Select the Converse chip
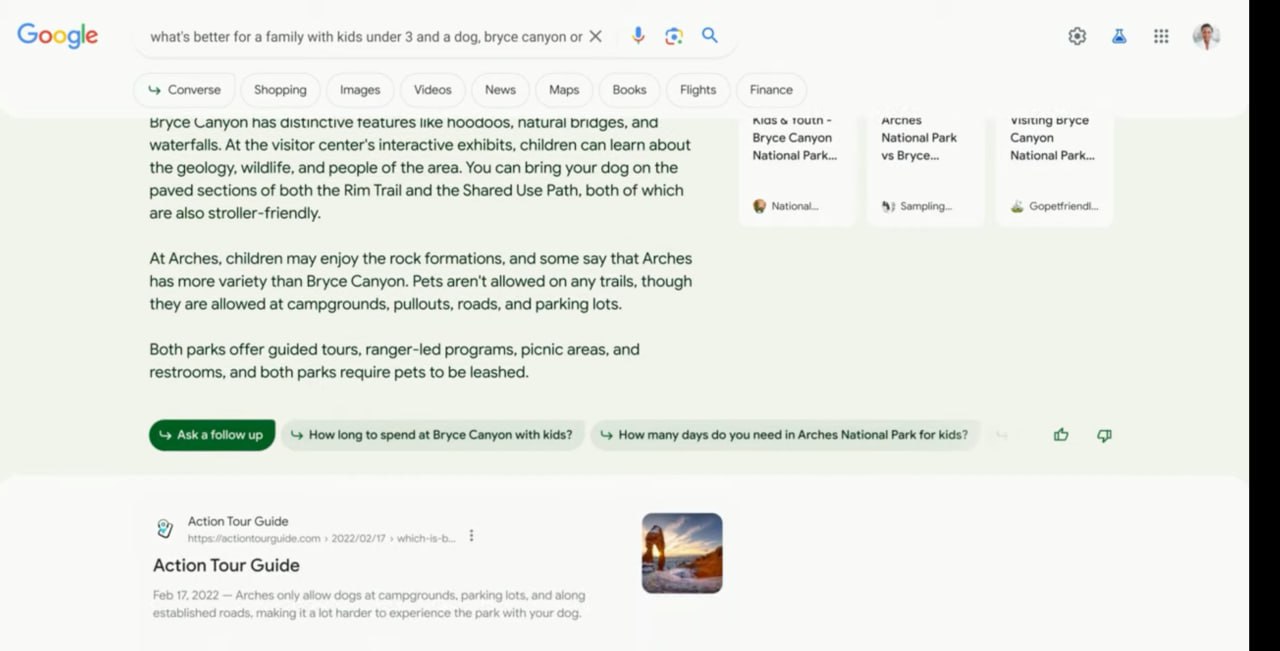Viewport: 1280px width, 651px height. [184, 89]
